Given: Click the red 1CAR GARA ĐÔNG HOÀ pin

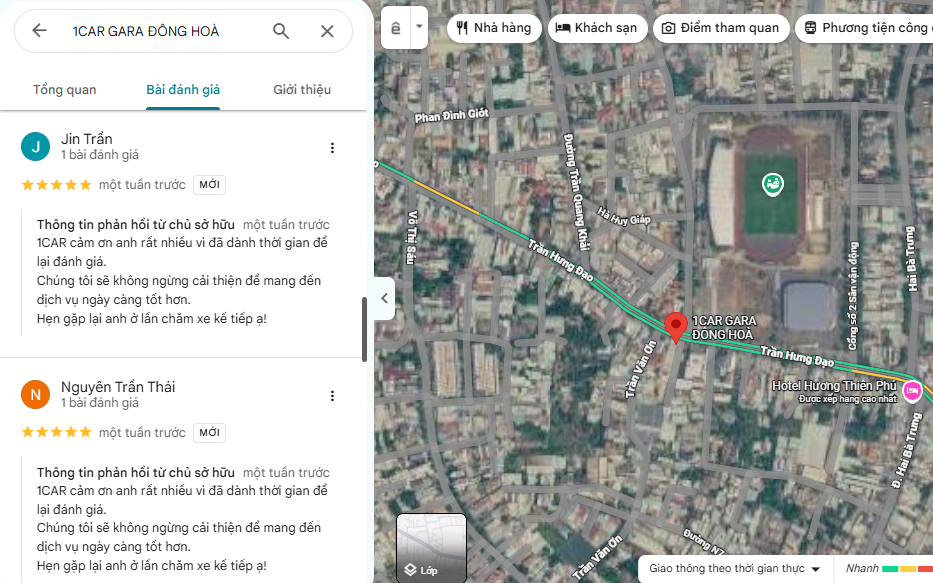Looking at the screenshot, I should pyautogui.click(x=675, y=328).
